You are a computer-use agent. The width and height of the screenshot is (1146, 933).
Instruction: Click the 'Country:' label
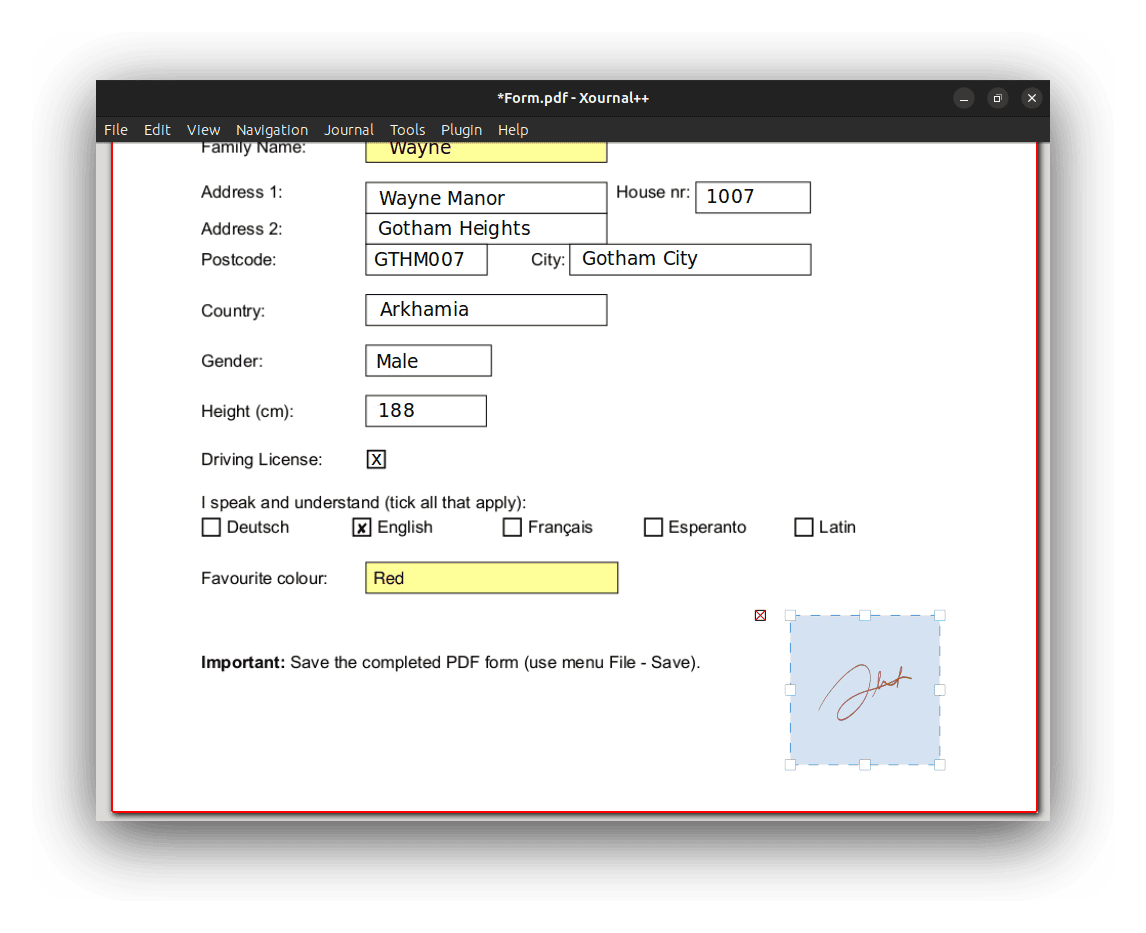click(233, 311)
